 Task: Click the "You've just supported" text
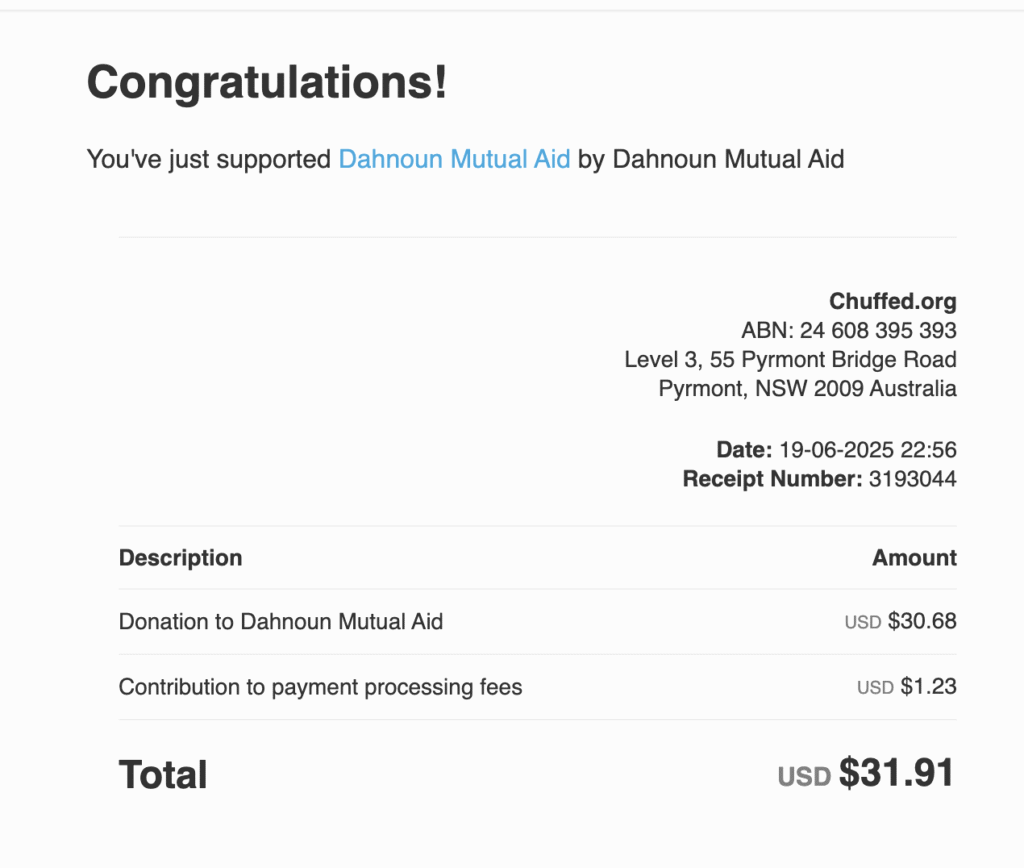click(x=209, y=159)
